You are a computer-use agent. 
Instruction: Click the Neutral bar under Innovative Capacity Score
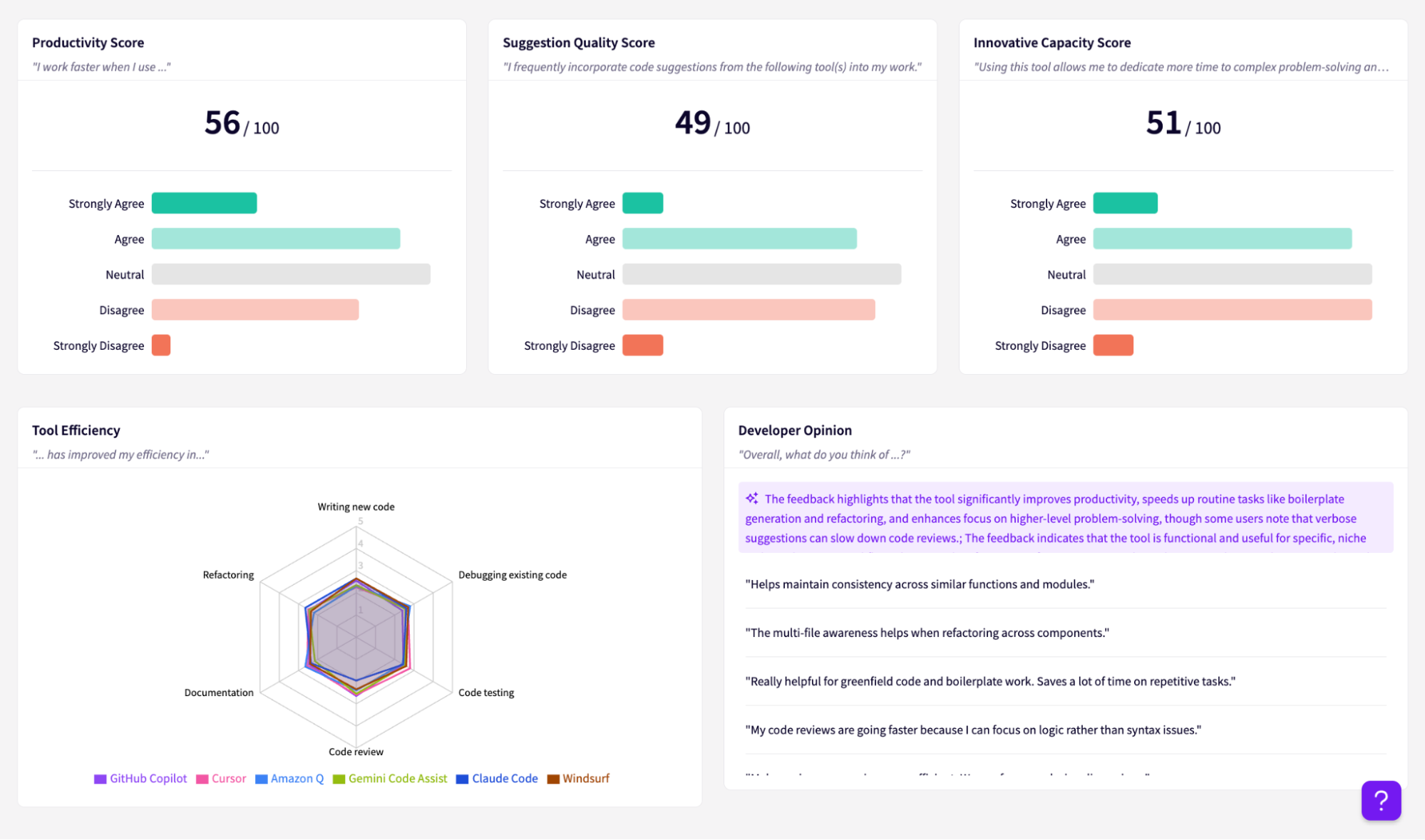coord(1232,274)
